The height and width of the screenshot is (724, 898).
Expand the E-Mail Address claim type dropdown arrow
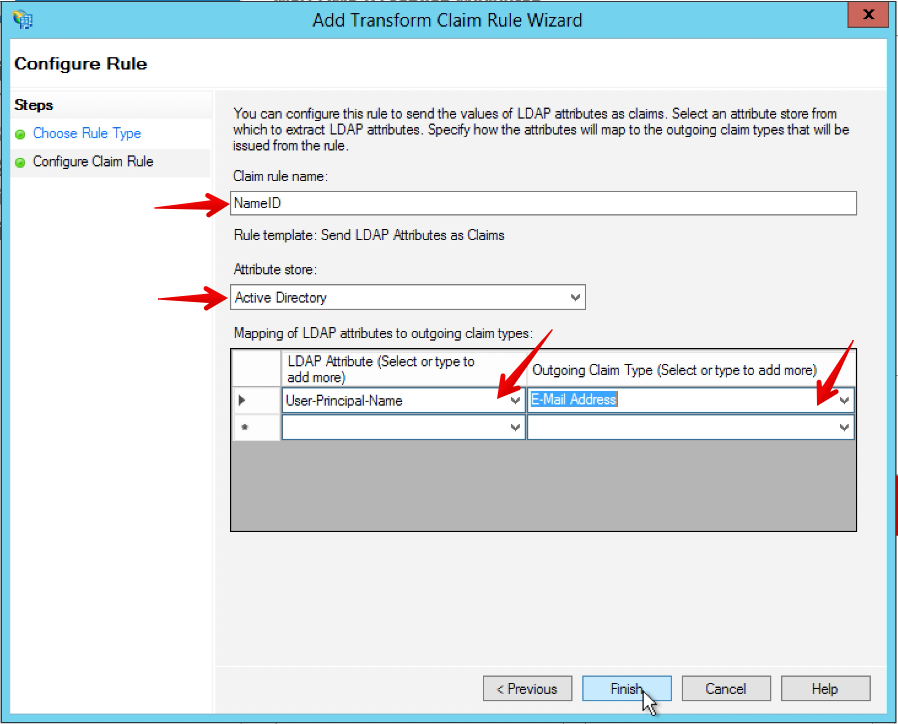tap(845, 400)
